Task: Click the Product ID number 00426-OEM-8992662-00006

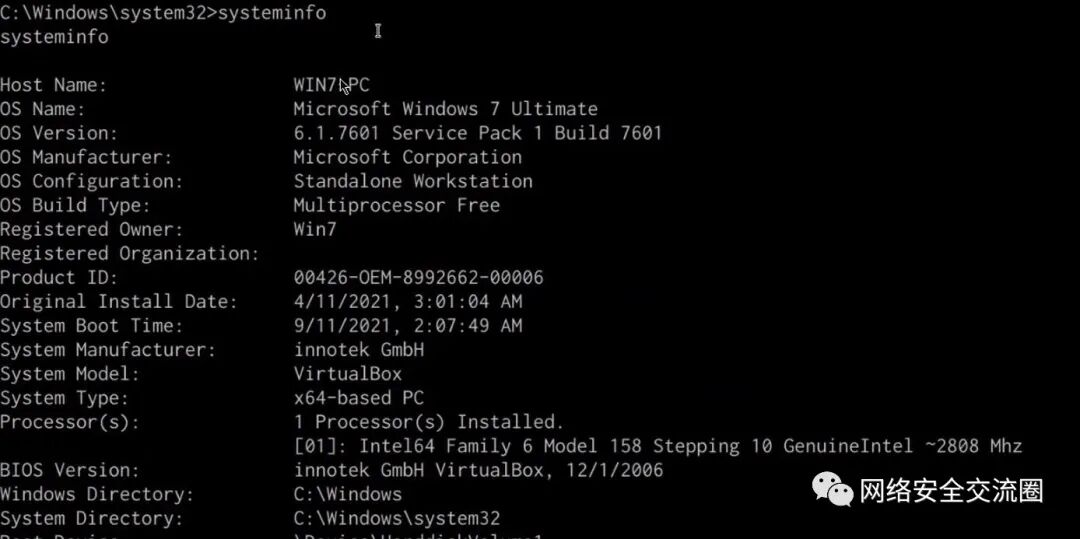Action: 418,277
